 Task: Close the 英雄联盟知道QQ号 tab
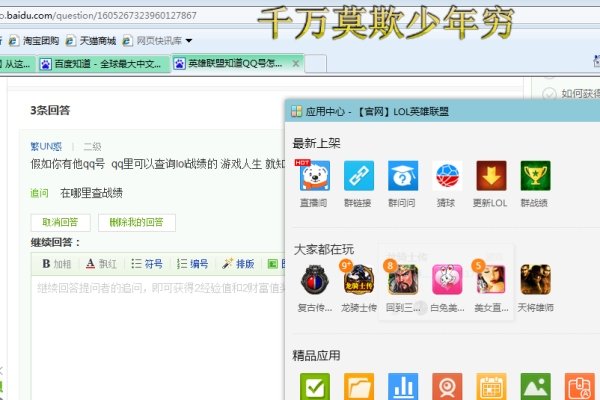coord(296,64)
